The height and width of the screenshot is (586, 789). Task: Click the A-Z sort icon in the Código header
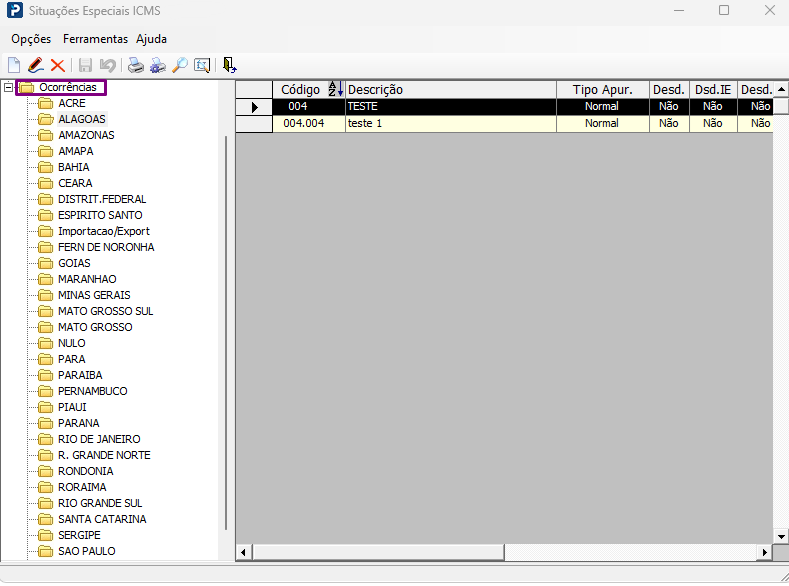(x=335, y=89)
